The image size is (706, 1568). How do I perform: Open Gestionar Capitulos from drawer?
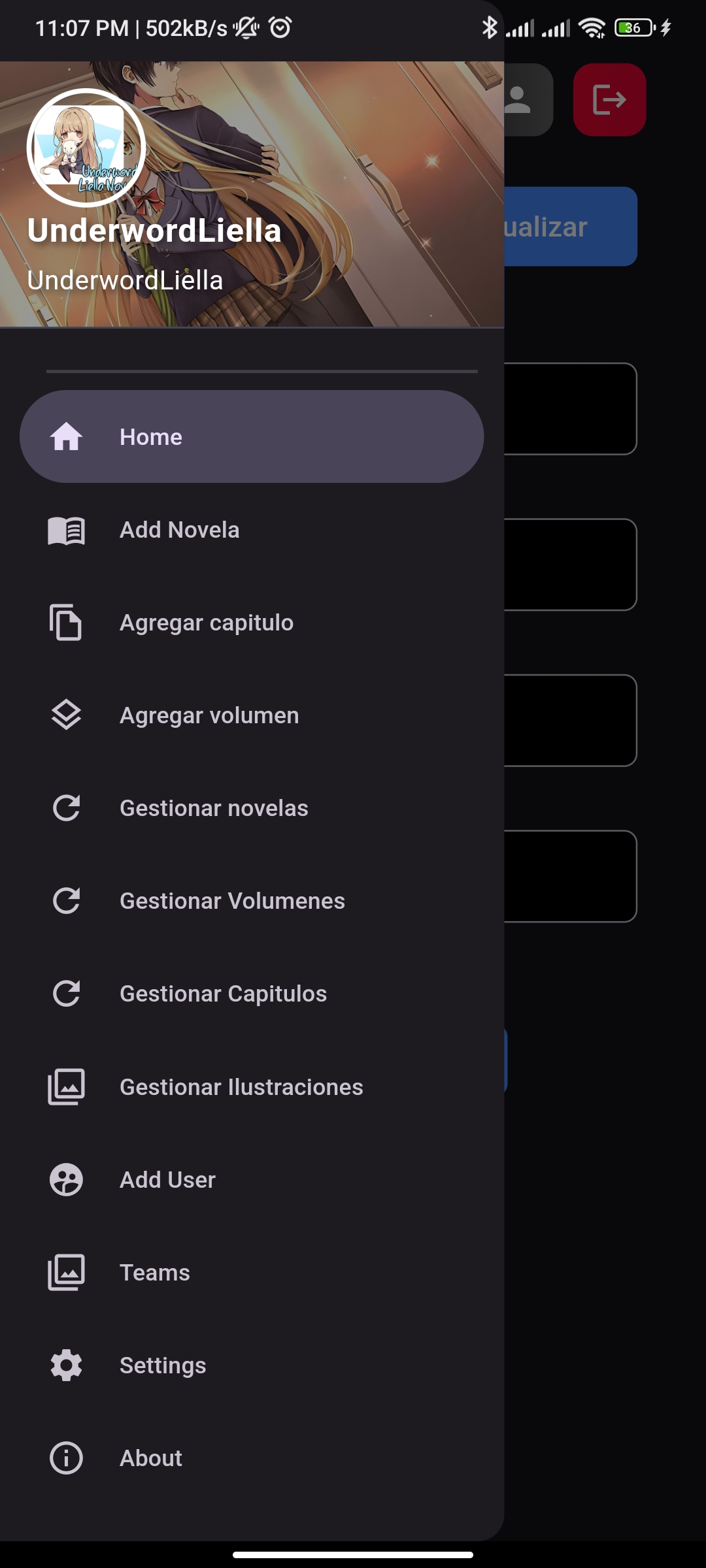click(x=252, y=994)
